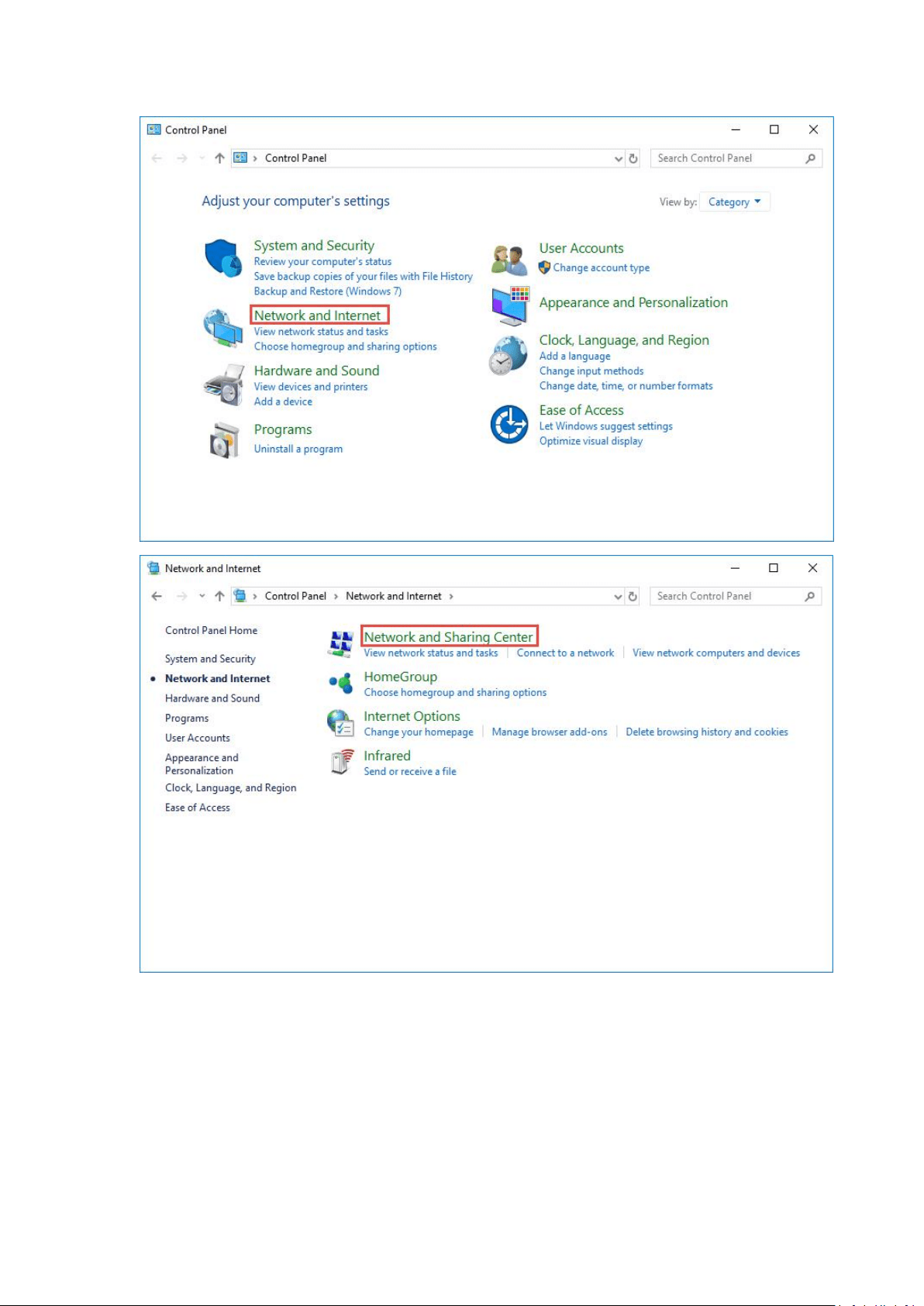The image size is (924, 1306).
Task: Click the Clock, Language, and Region globe icon
Action: tap(509, 355)
